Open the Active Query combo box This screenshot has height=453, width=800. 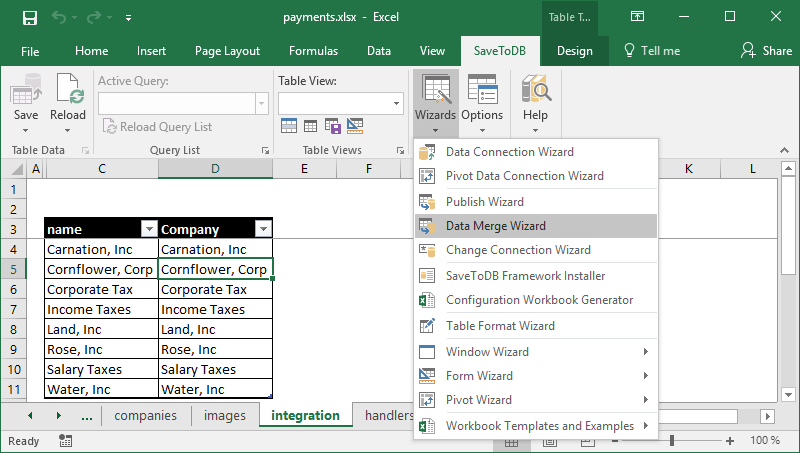(x=183, y=104)
